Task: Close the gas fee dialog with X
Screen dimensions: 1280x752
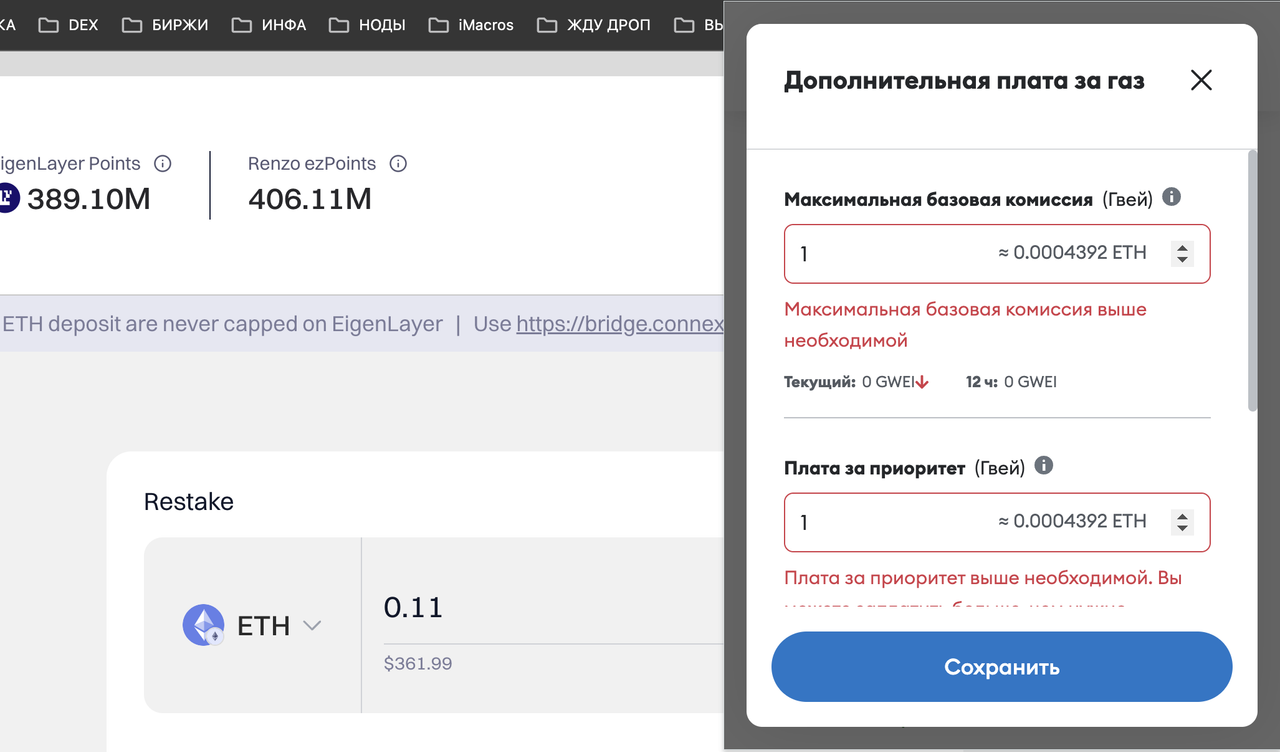Action: 1201,80
